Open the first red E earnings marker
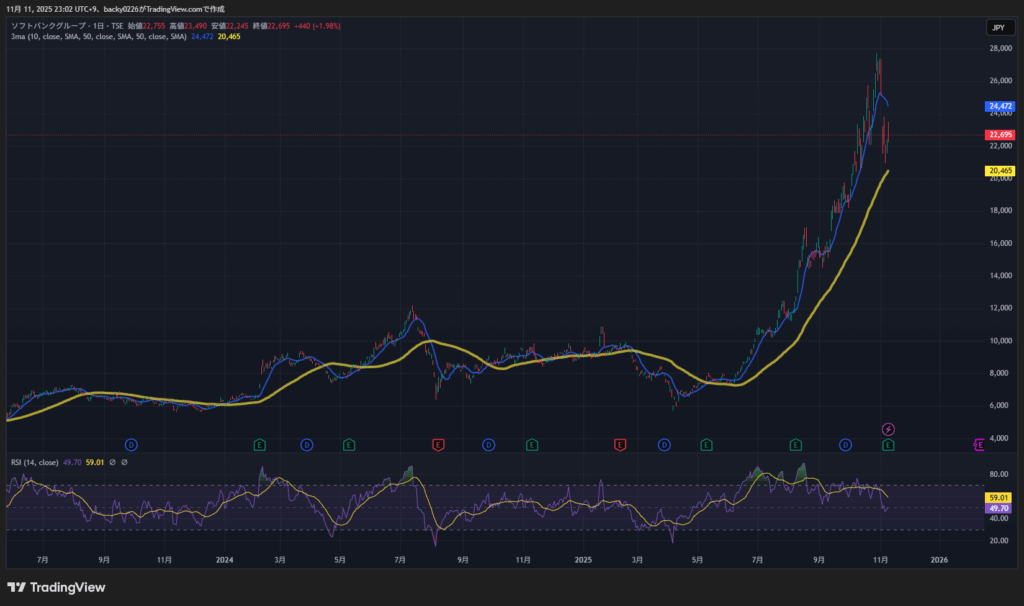Screen dimensions: 1024x606 tap(437, 444)
